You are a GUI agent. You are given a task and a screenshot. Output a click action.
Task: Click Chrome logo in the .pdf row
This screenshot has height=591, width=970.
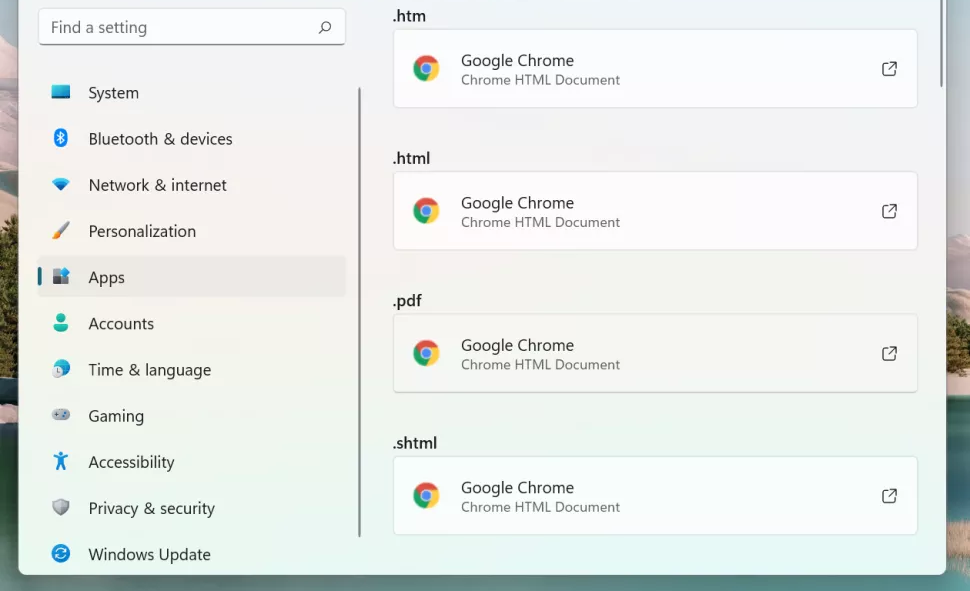point(426,353)
